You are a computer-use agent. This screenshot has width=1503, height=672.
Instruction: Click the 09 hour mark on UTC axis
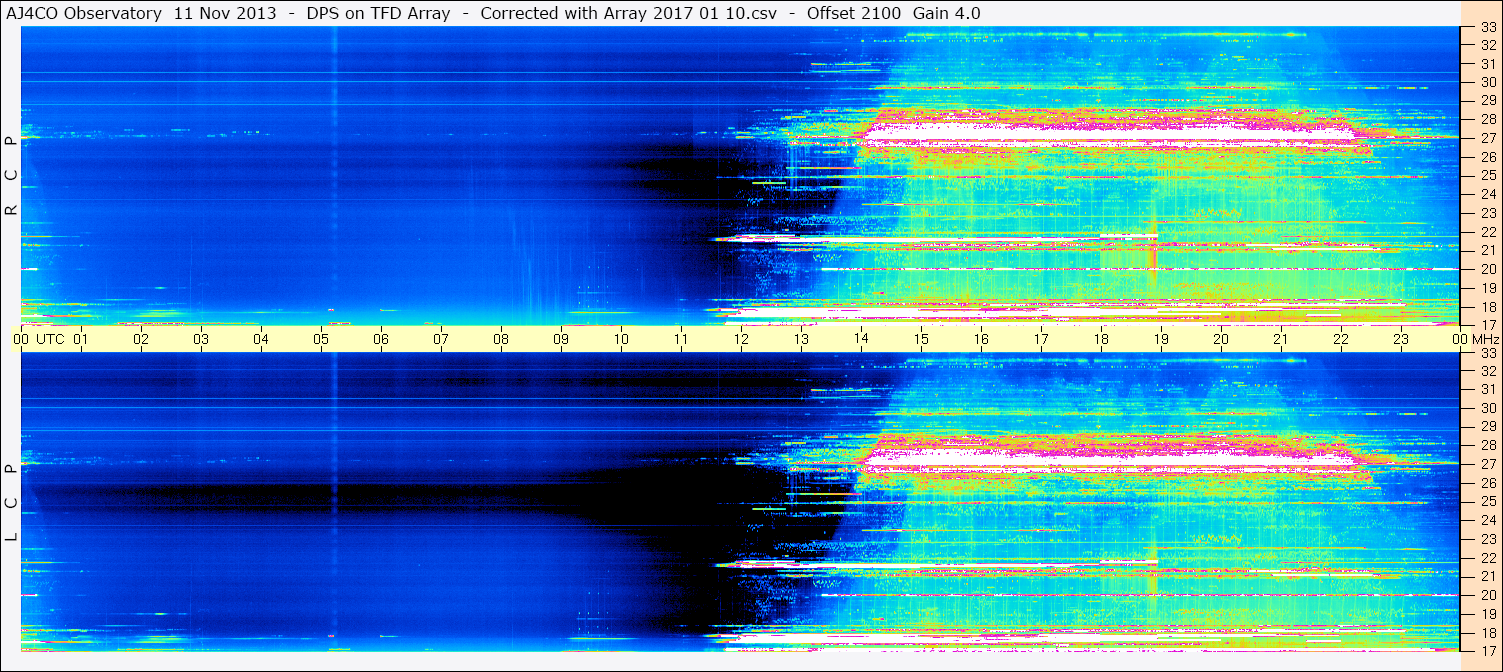(561, 339)
